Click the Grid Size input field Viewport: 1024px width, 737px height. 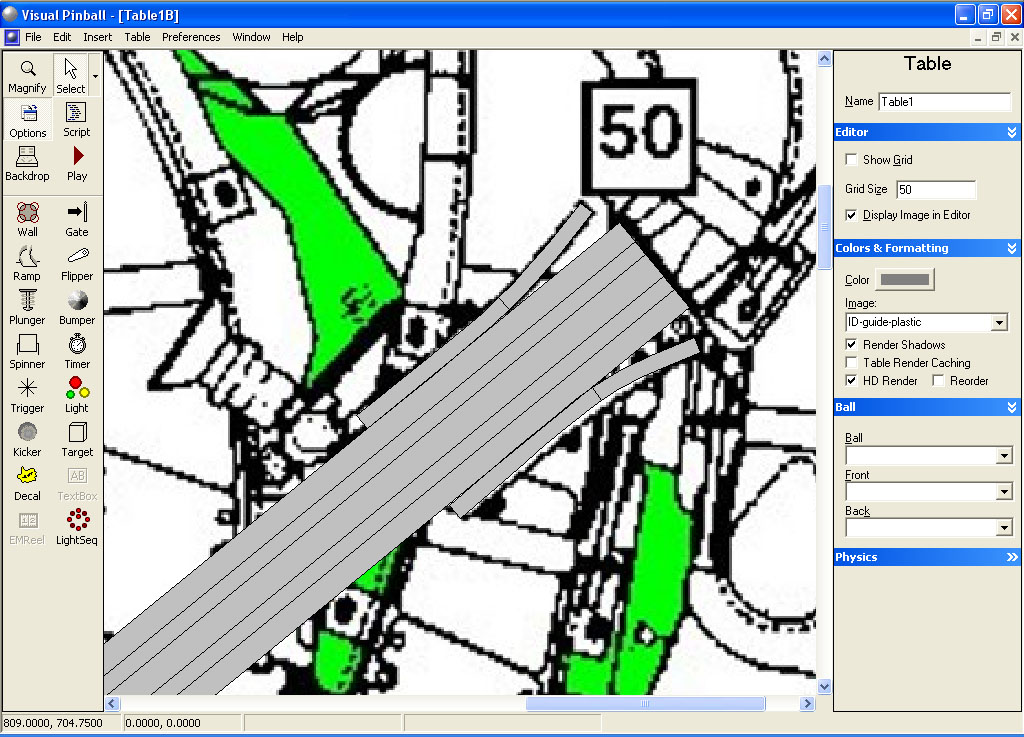(x=935, y=189)
